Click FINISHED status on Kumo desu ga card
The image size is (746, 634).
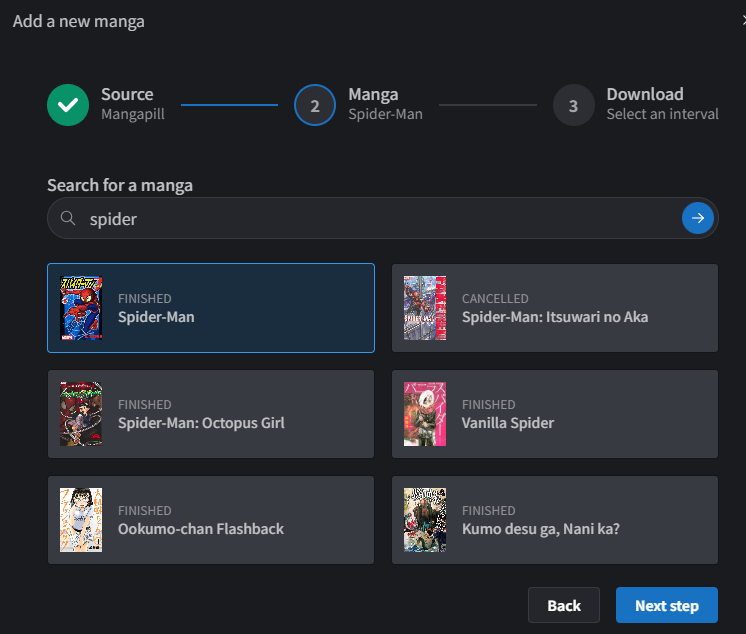pos(488,511)
